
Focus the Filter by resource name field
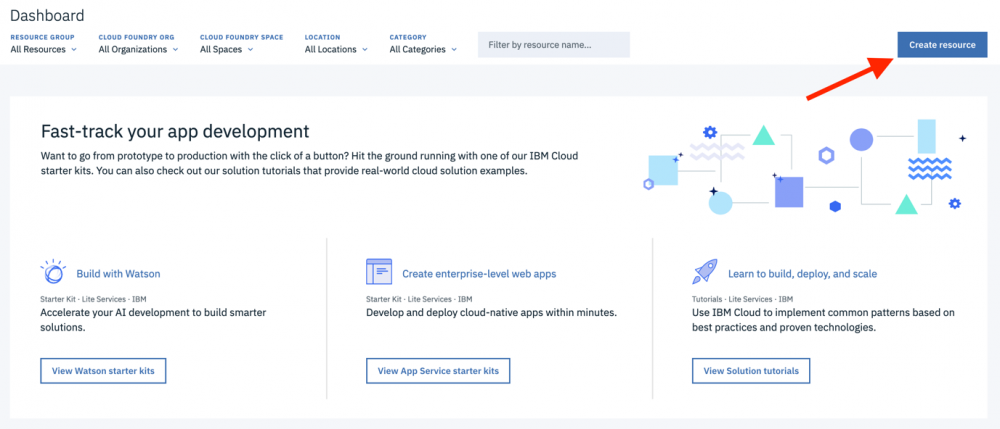point(553,45)
